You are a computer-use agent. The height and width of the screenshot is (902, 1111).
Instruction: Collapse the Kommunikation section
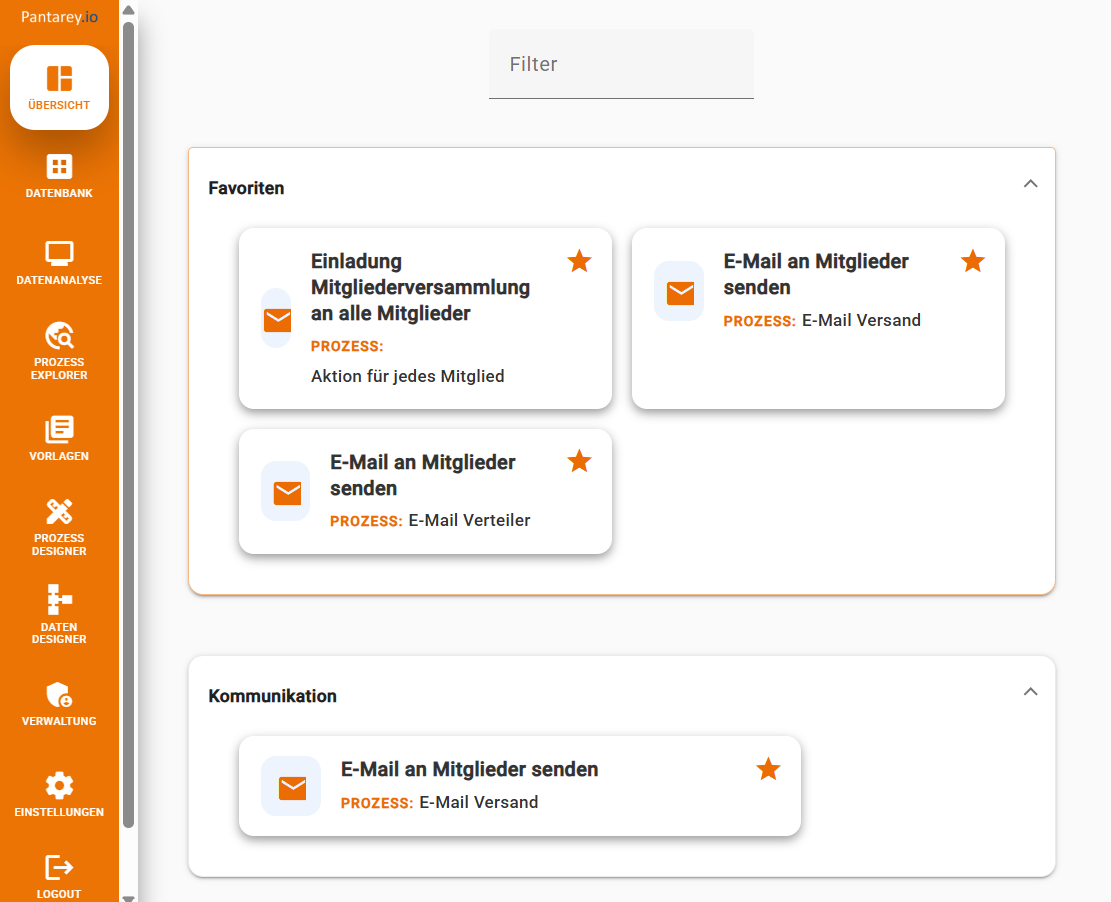pos(1030,691)
